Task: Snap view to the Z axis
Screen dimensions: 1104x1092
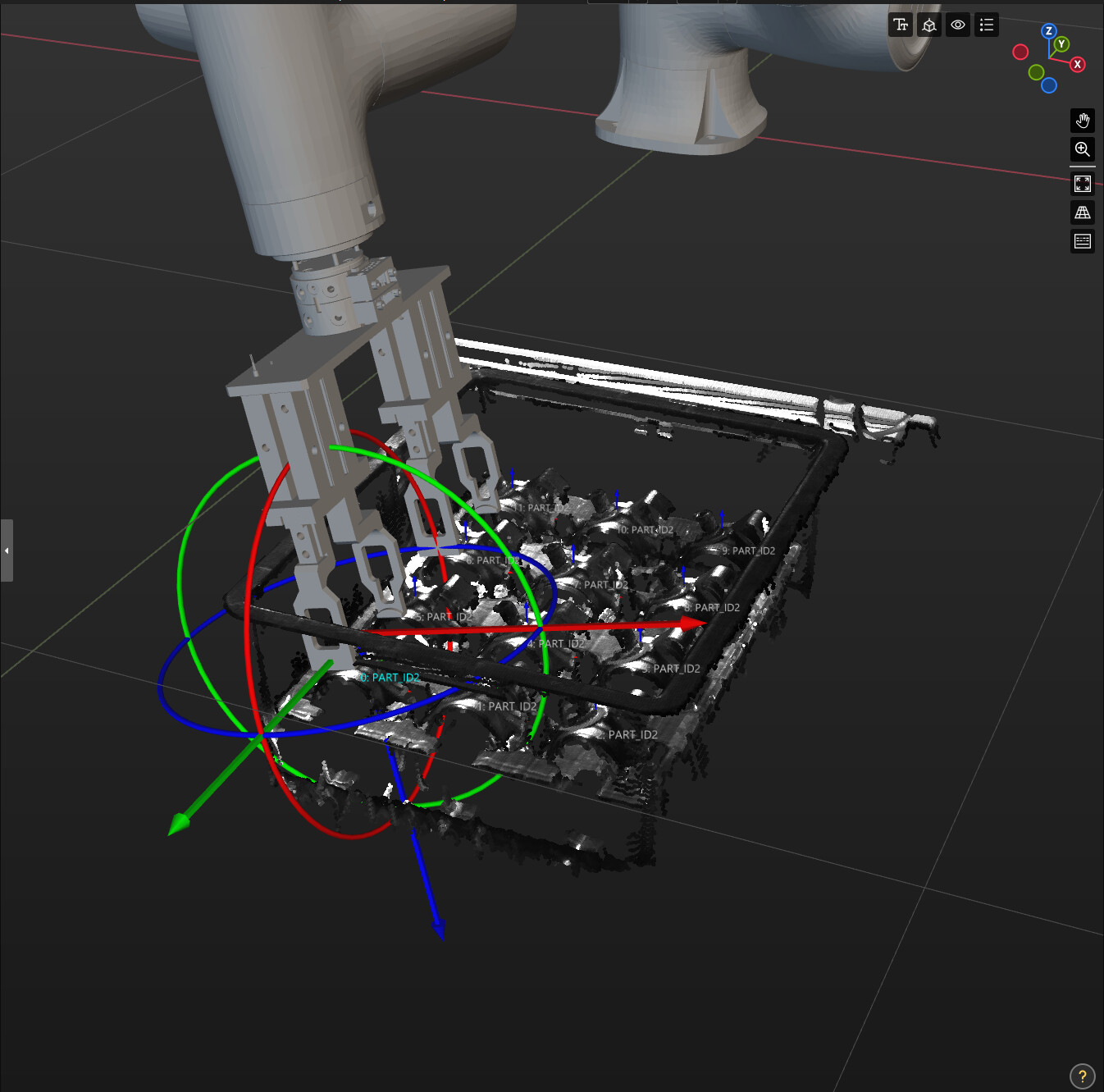Action: 1048,31
